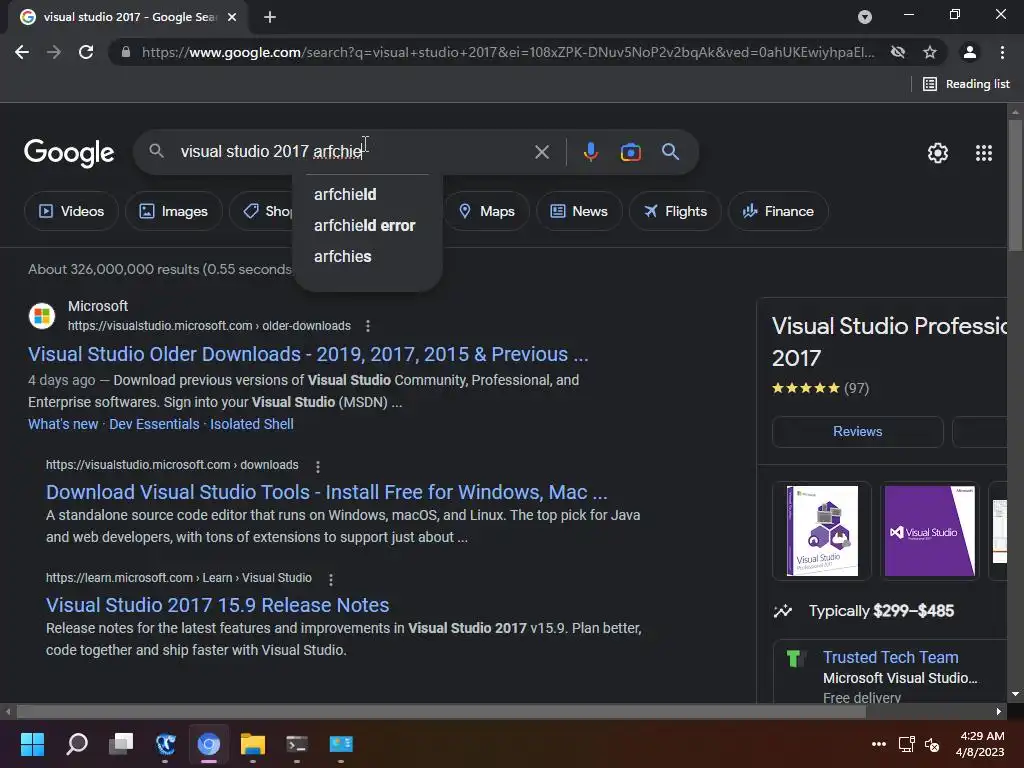The image size is (1024, 768).
Task: Open the 'Dev Essentials' sitelink
Action: pyautogui.click(x=154, y=424)
